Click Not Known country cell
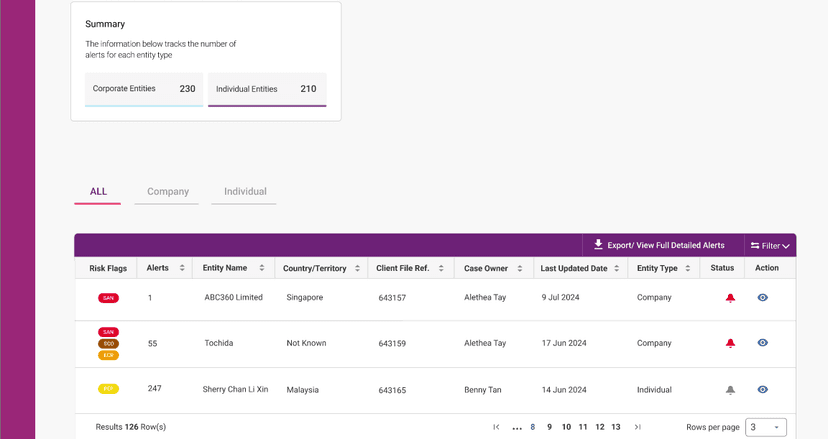The image size is (828, 439). [306, 343]
